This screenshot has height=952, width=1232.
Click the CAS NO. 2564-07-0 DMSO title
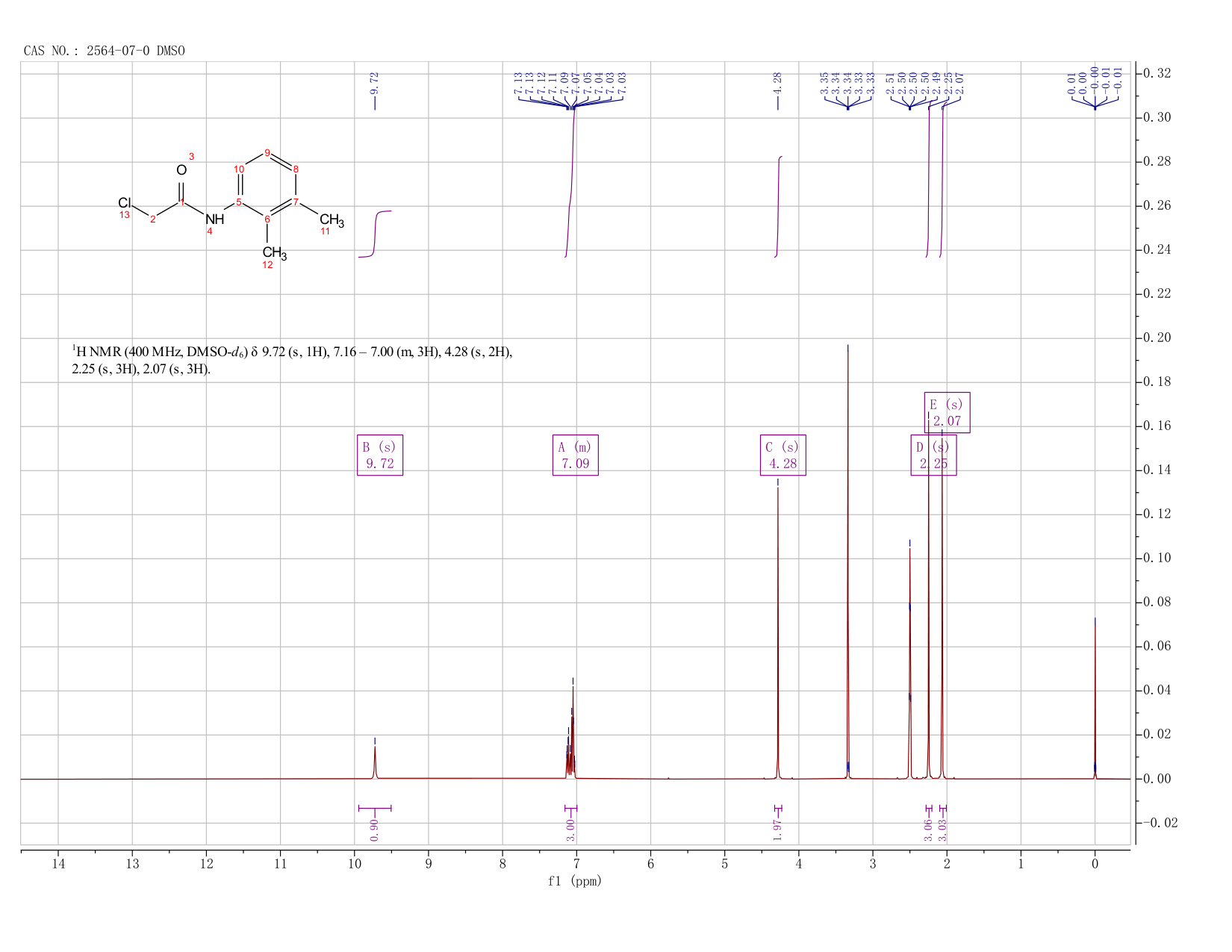click(x=104, y=51)
